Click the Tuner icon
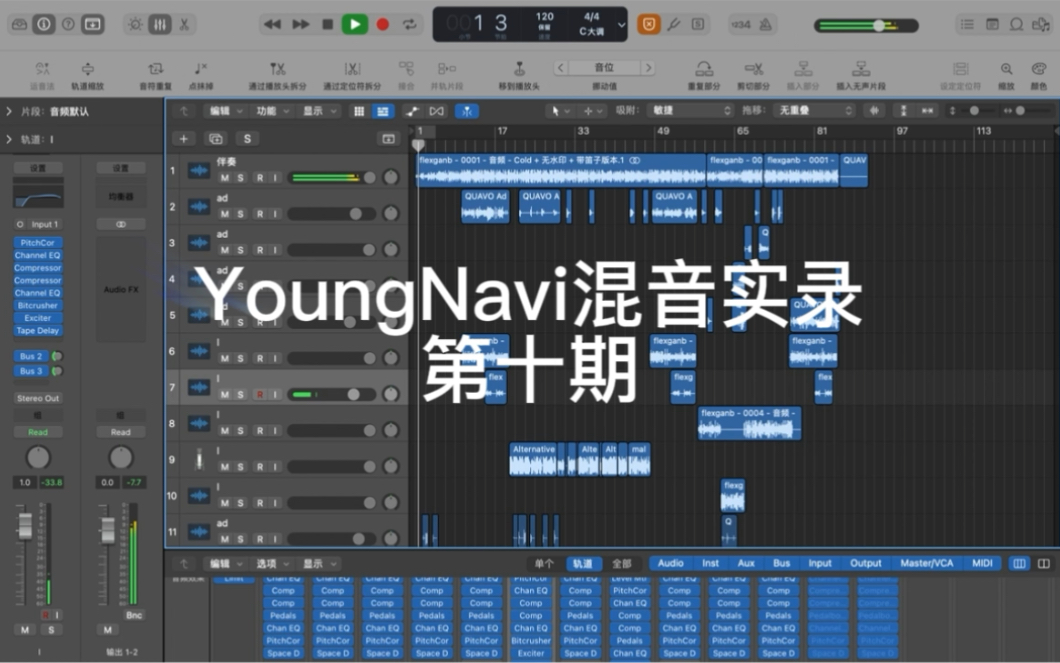This screenshot has width=1060, height=663. coord(673,24)
